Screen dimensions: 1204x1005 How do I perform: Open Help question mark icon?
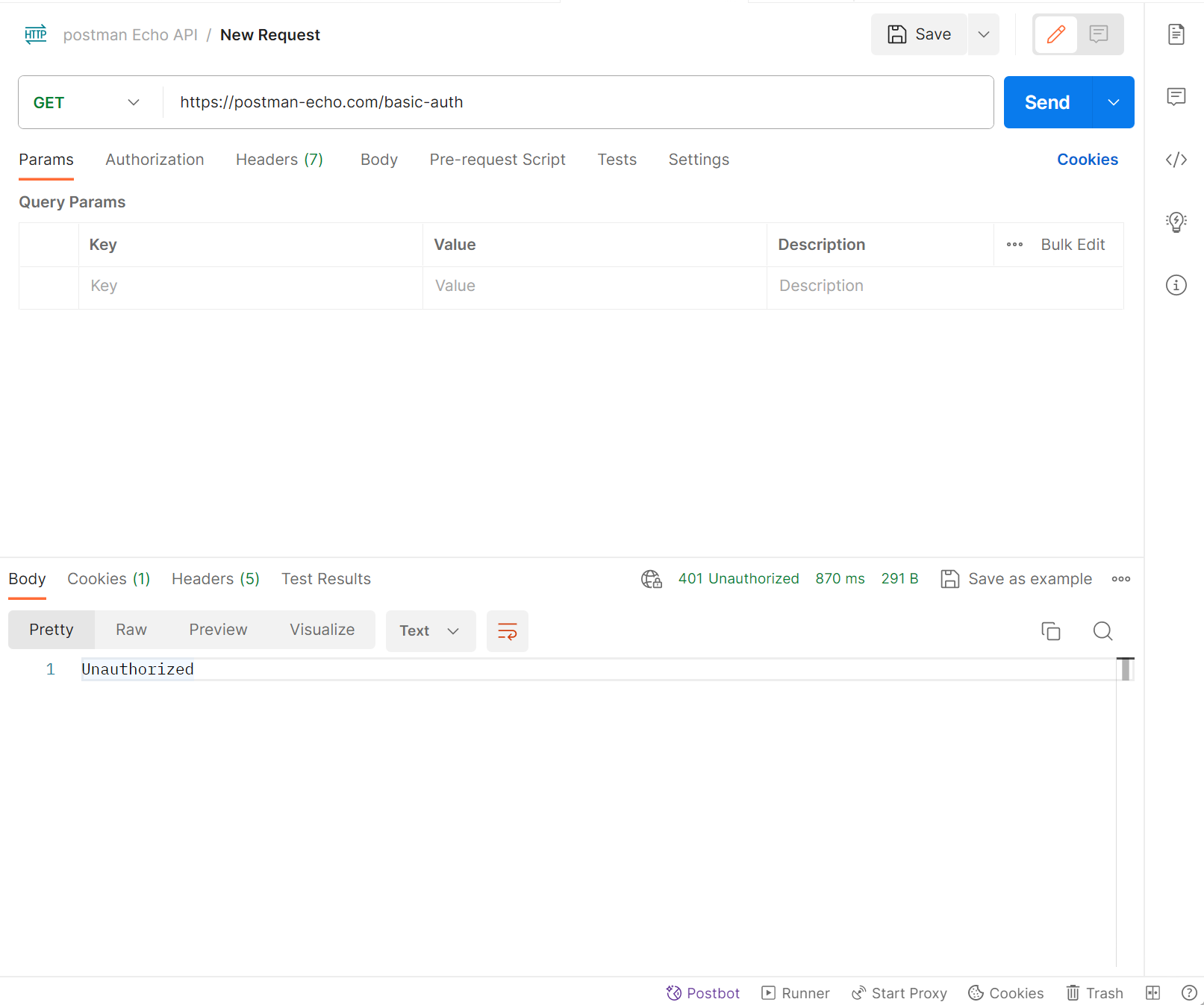[1190, 993]
